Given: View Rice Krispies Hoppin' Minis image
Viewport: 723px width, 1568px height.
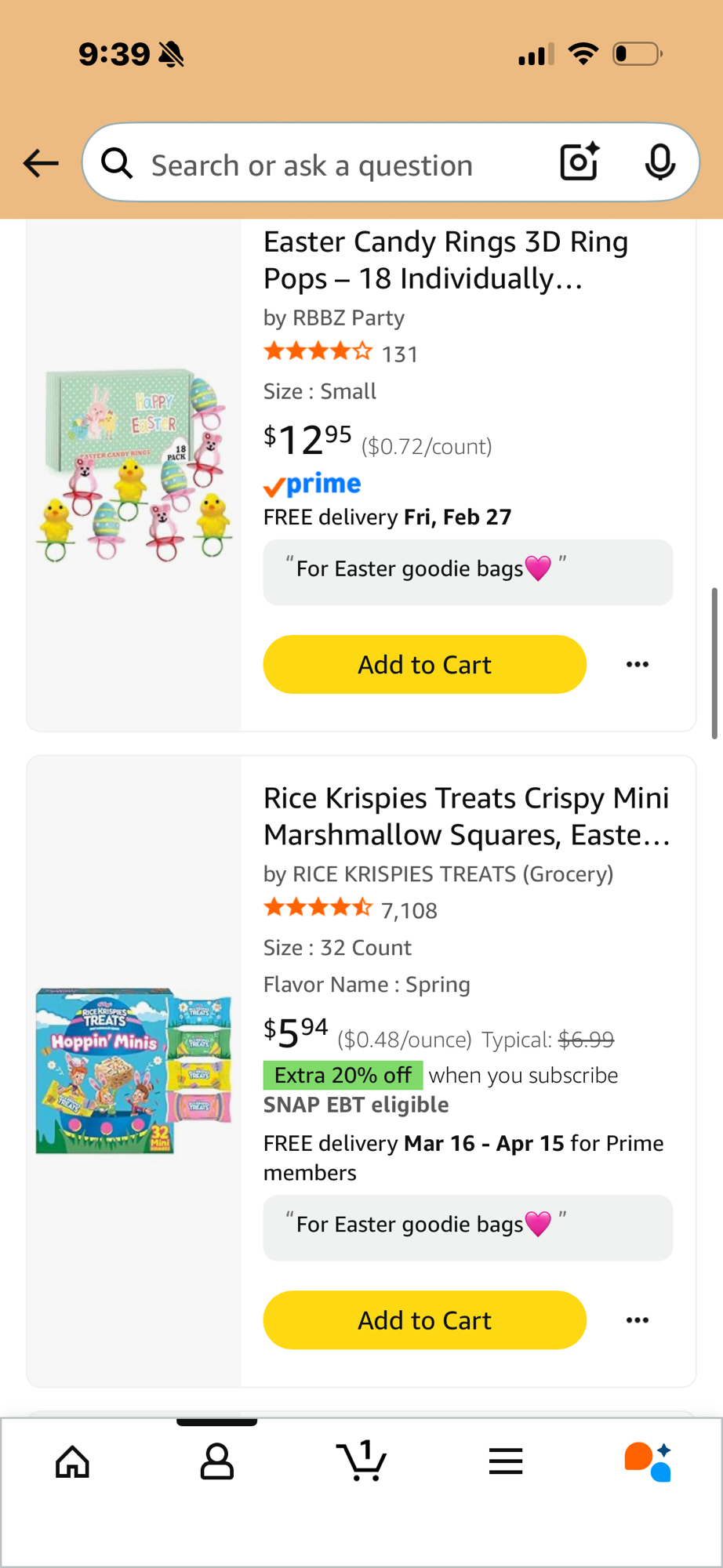Looking at the screenshot, I should pyautogui.click(x=134, y=1071).
